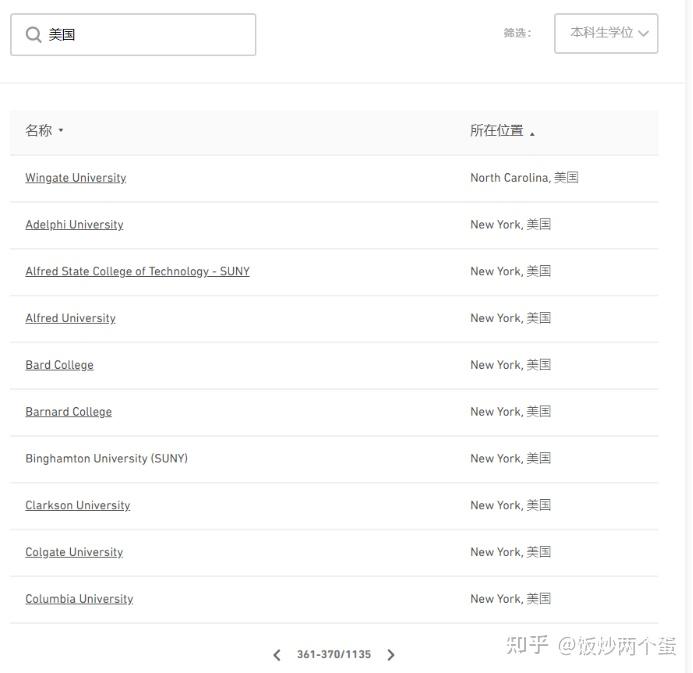
Task: Open the 本科生学位 filter dropdown
Action: point(606,33)
